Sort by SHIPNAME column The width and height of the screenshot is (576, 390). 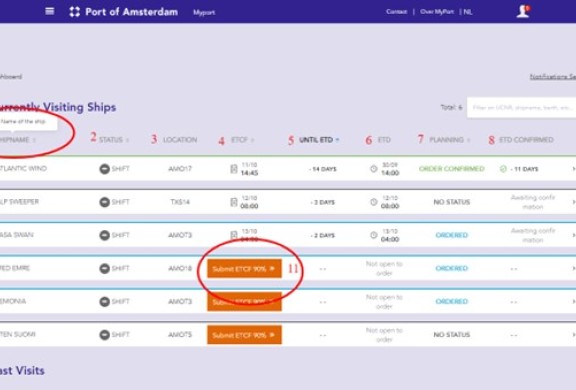coord(18,140)
